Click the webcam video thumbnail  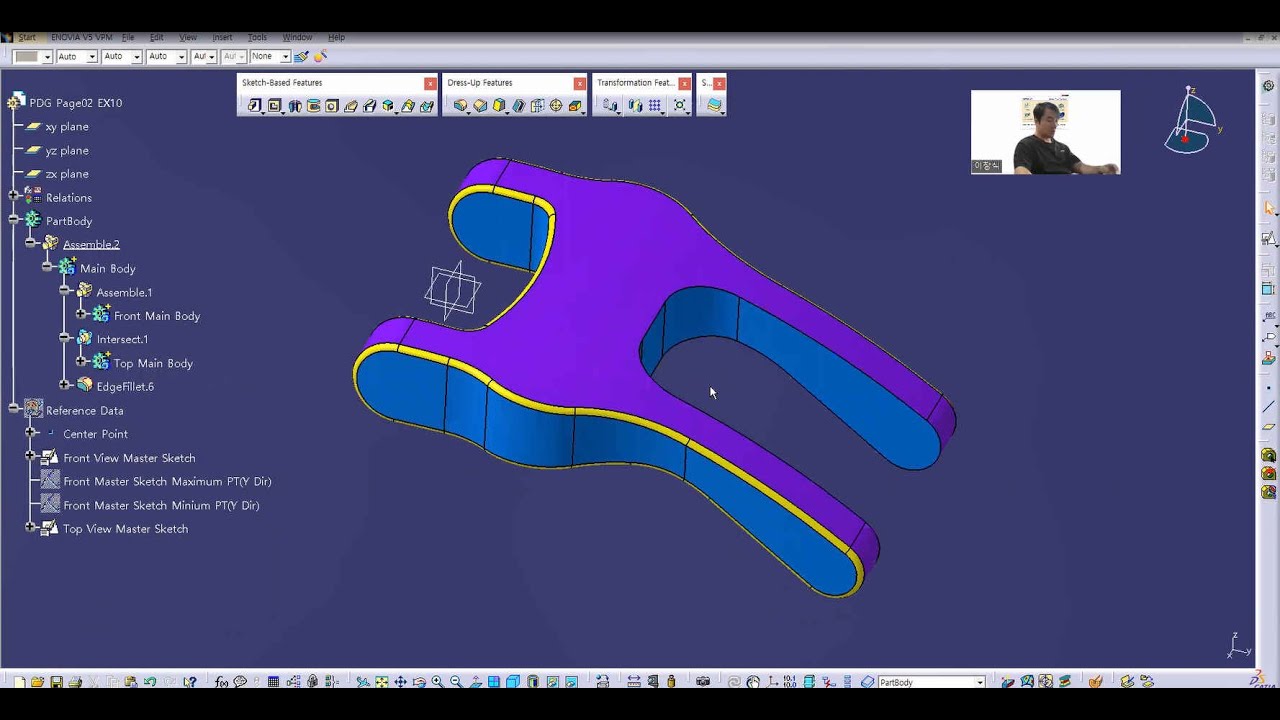coord(1045,132)
